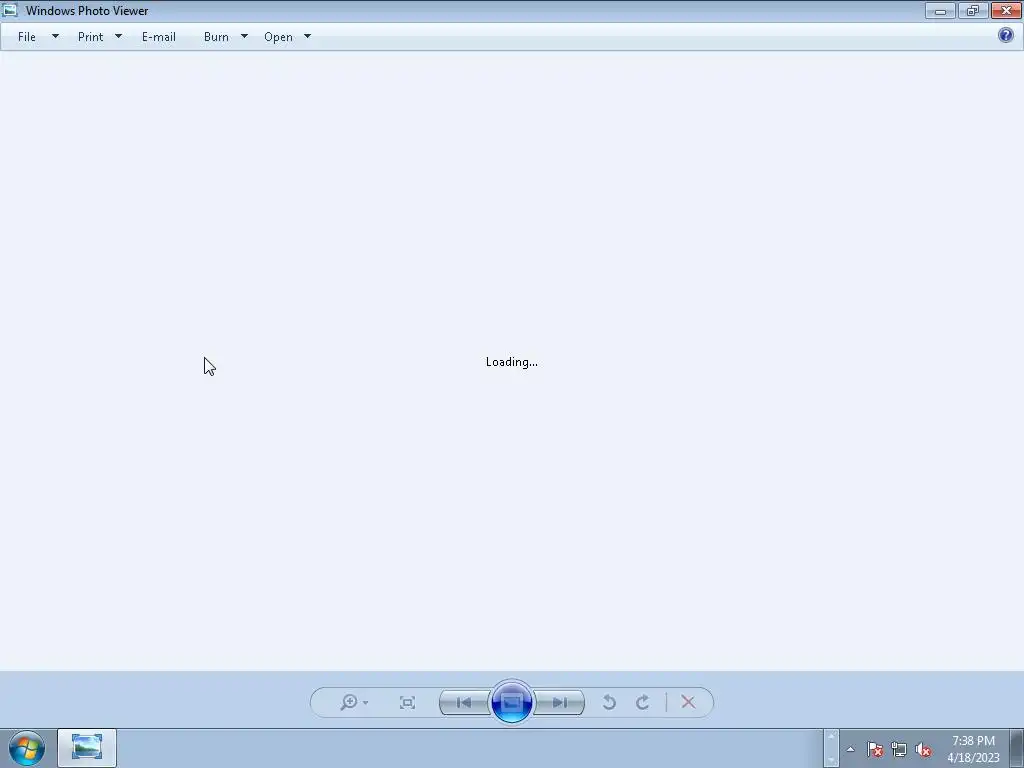Click the Show desktop strip
Screen dimensions: 1024x768
tap(1017, 748)
